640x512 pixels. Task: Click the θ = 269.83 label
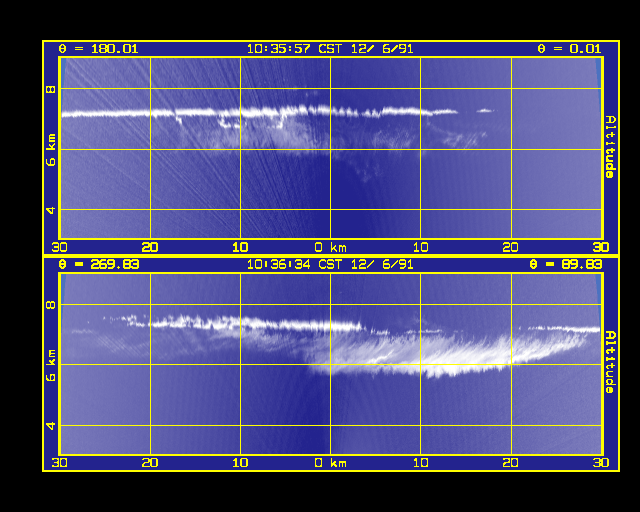98,264
